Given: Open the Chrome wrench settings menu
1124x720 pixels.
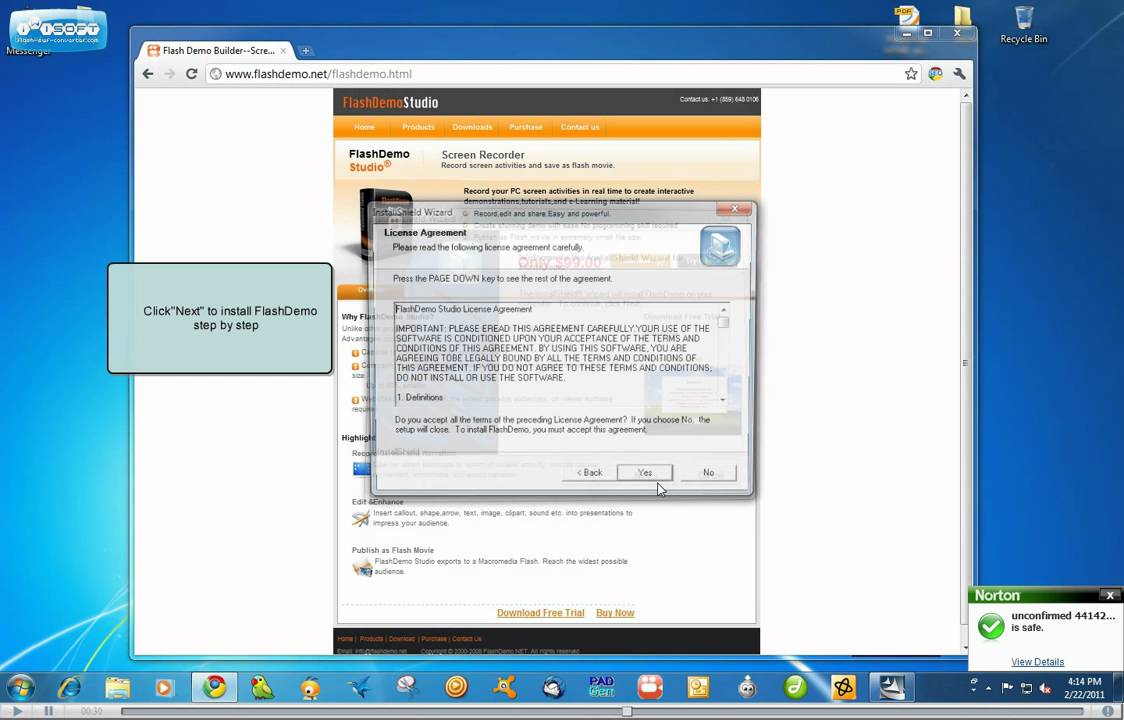Looking at the screenshot, I should 959,74.
